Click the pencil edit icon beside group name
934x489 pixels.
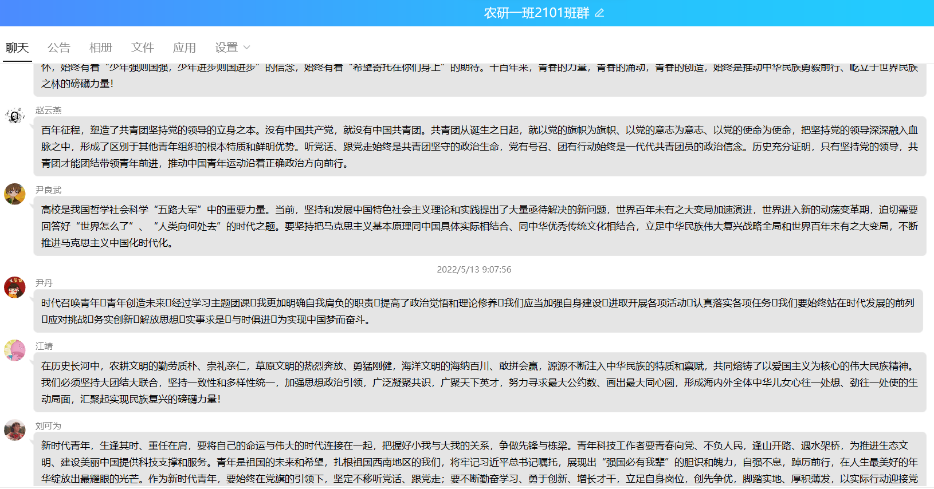[600, 13]
